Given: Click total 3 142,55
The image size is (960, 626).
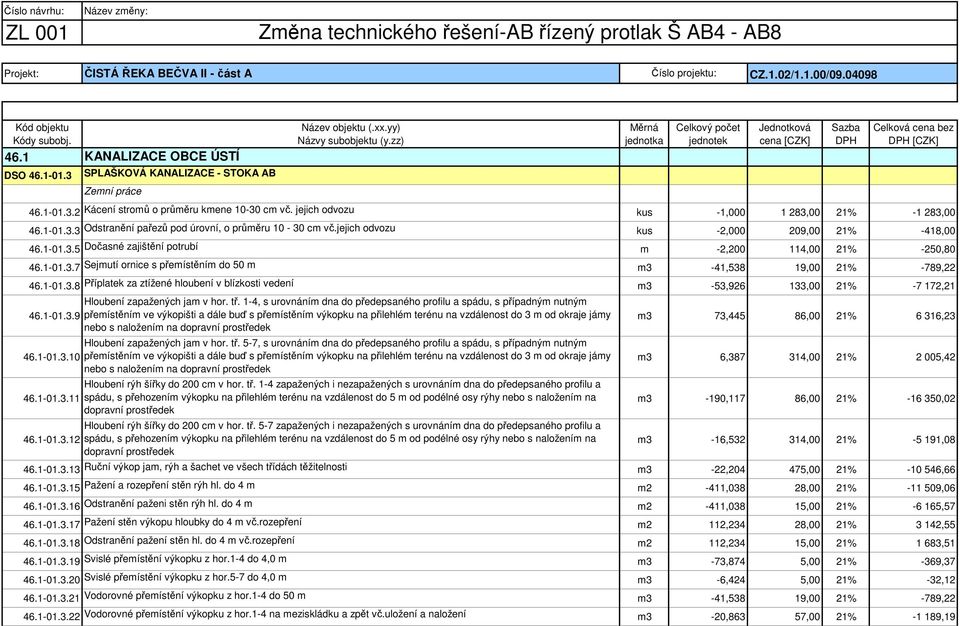Looking at the screenshot, I should coord(936,525).
